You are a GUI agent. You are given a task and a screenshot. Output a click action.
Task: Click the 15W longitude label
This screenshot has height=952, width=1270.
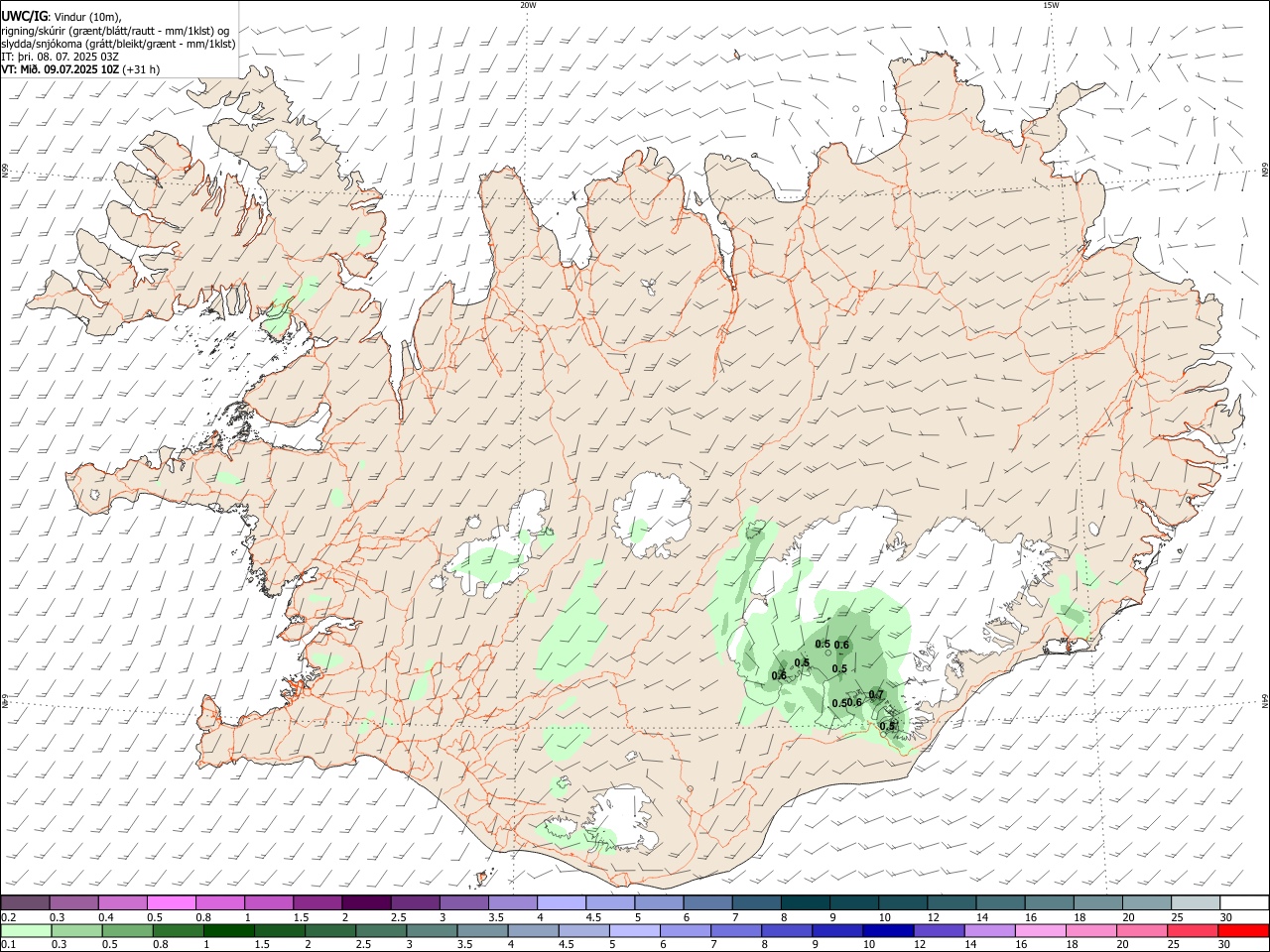coord(1050,5)
